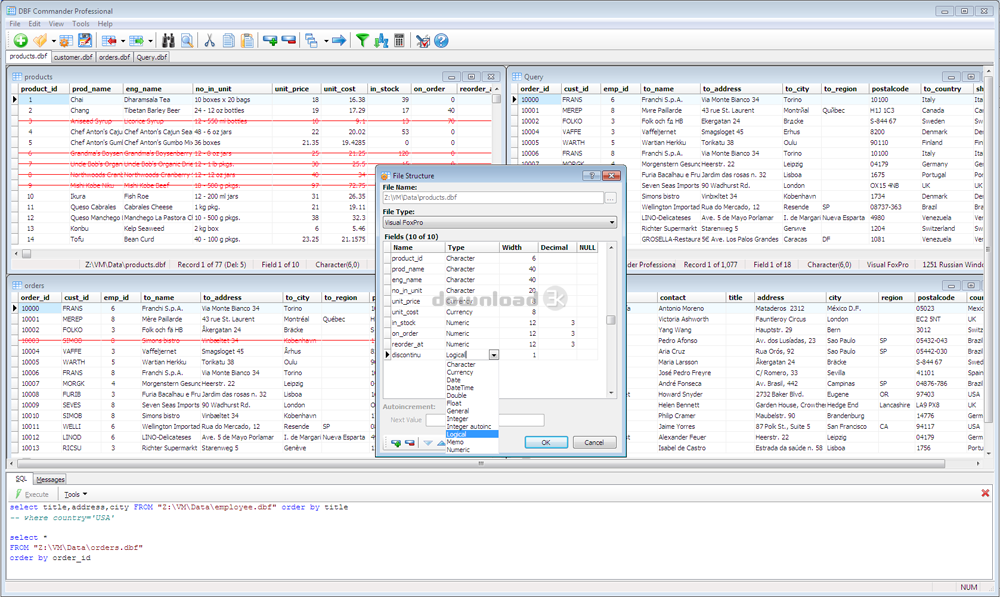
Task: Click the postalcode column header in Query window
Action: pos(894,89)
